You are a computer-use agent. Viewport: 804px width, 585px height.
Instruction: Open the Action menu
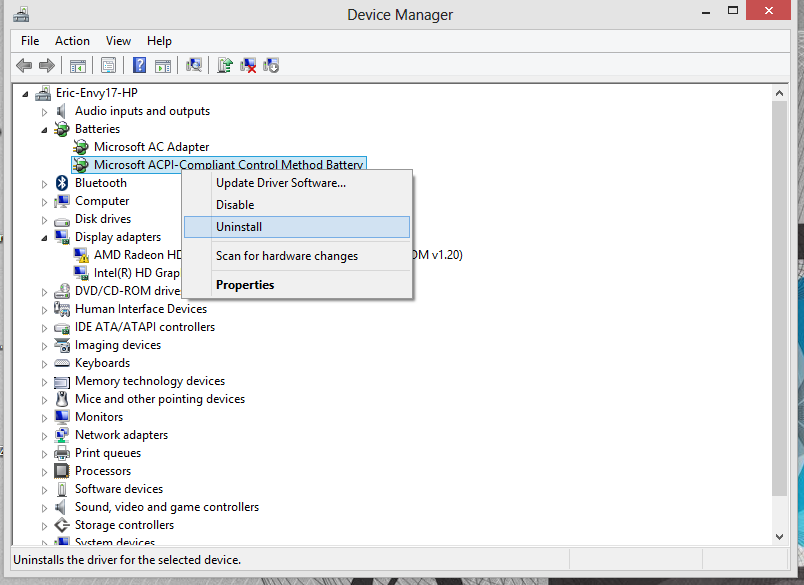pos(72,41)
